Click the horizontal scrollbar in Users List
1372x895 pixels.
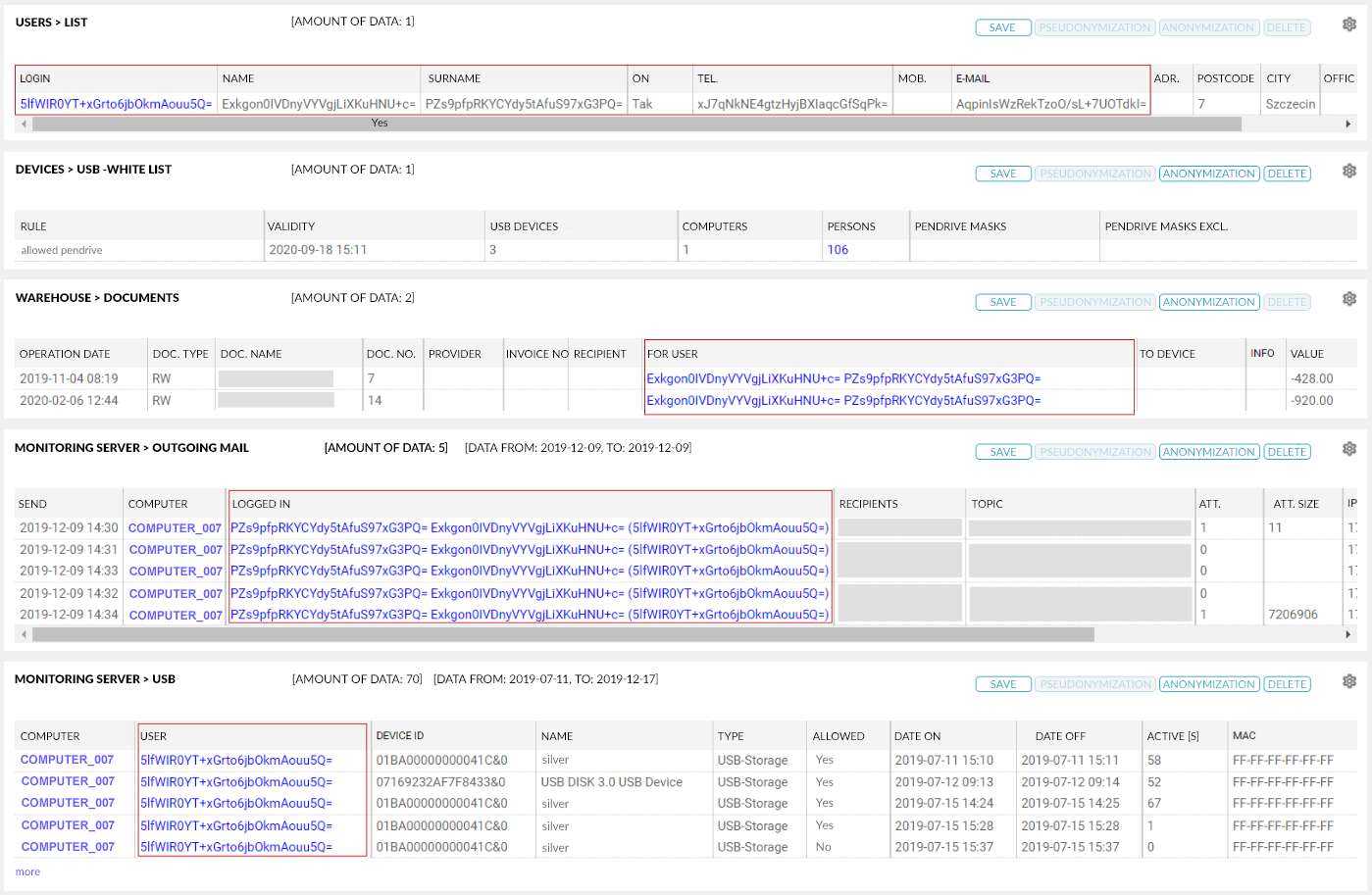point(637,124)
